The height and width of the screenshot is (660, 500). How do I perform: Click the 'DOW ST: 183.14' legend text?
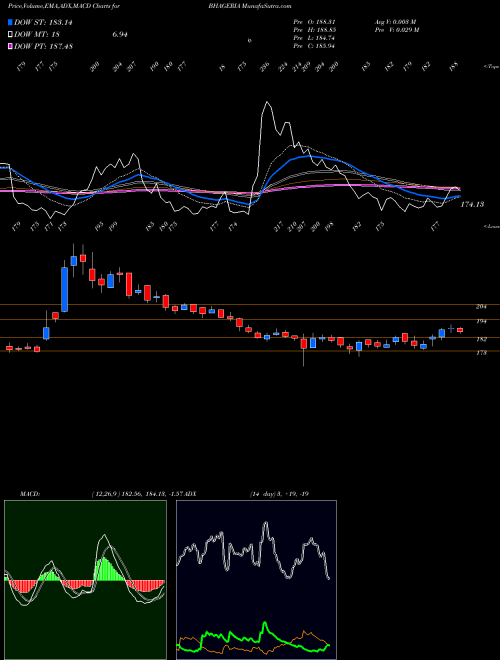coord(43,23)
